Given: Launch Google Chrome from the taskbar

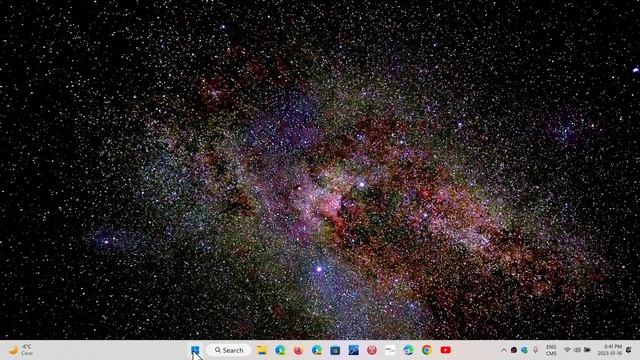Looking at the screenshot, I should pos(427,350).
